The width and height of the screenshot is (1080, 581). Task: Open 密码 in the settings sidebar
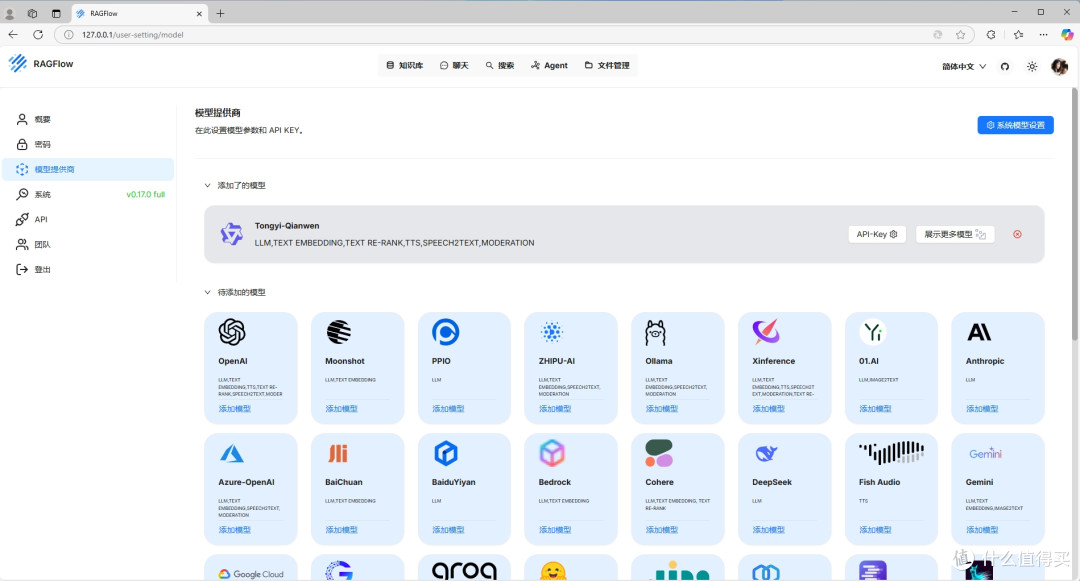[x=88, y=145]
